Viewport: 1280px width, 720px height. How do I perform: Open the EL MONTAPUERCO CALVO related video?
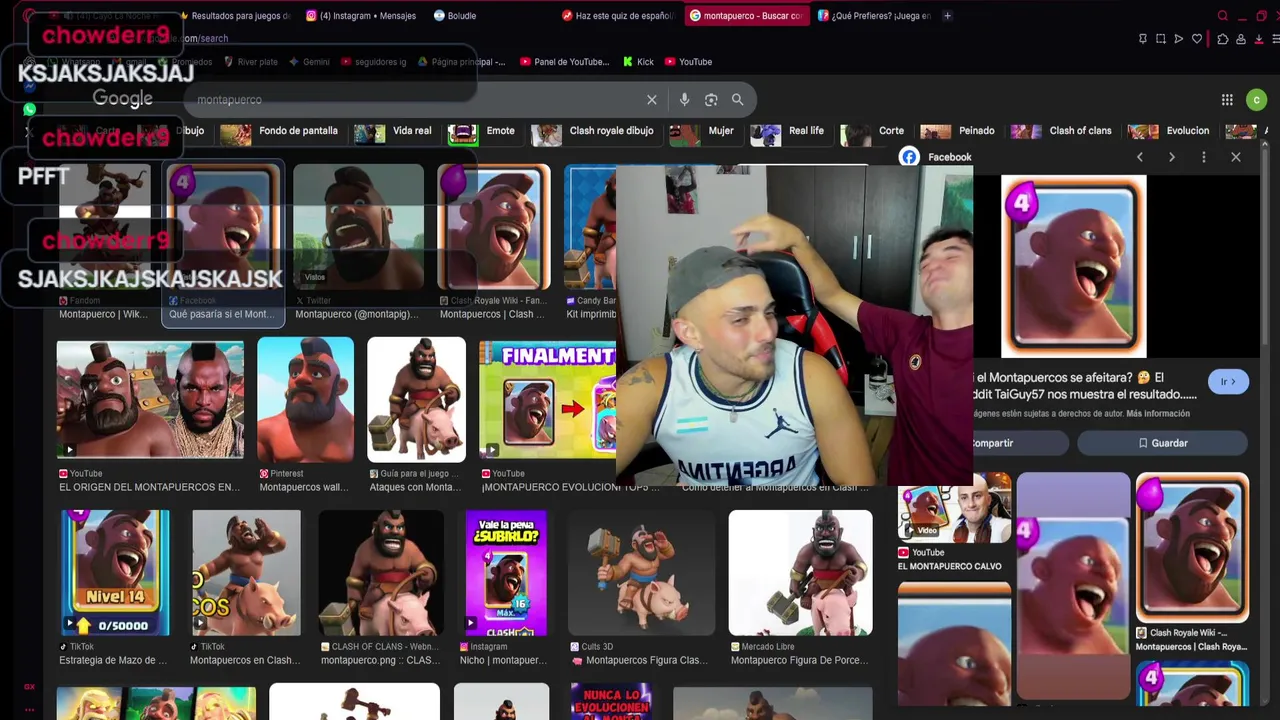954,509
